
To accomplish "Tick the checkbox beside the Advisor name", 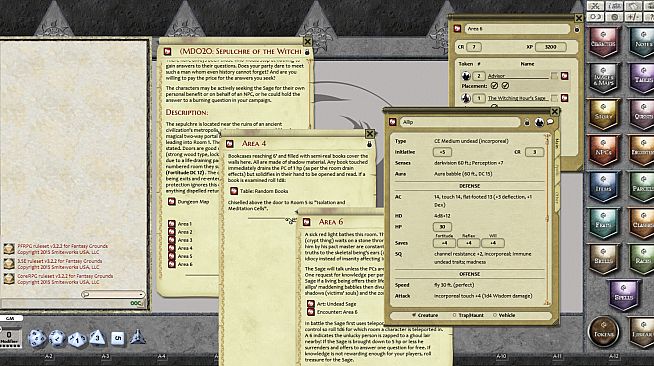I will coord(554,76).
